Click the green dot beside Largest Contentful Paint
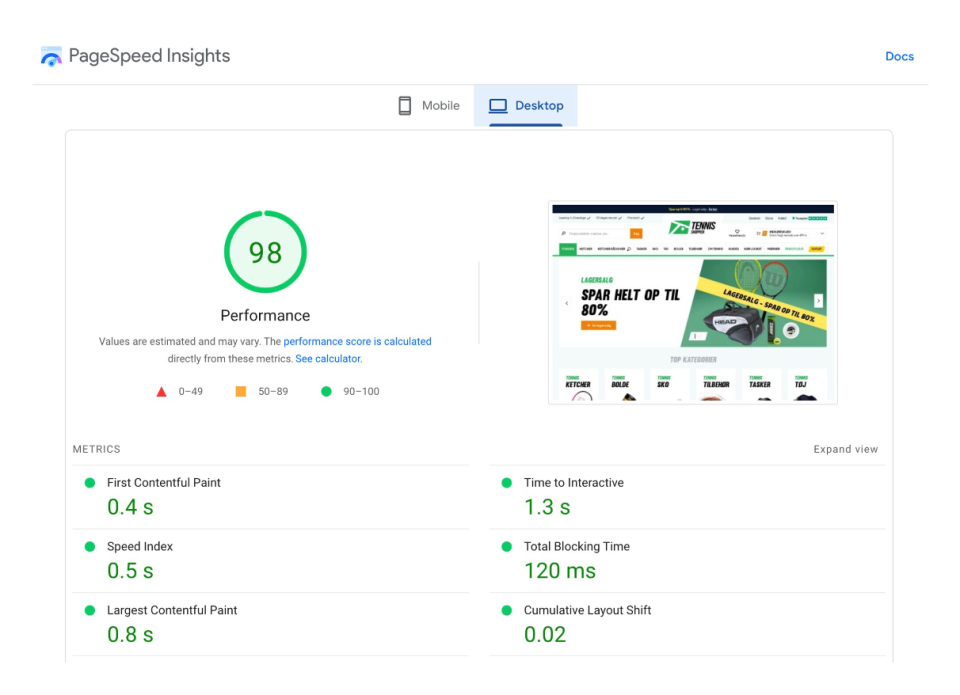This screenshot has width=960, height=695. pyautogui.click(x=92, y=610)
